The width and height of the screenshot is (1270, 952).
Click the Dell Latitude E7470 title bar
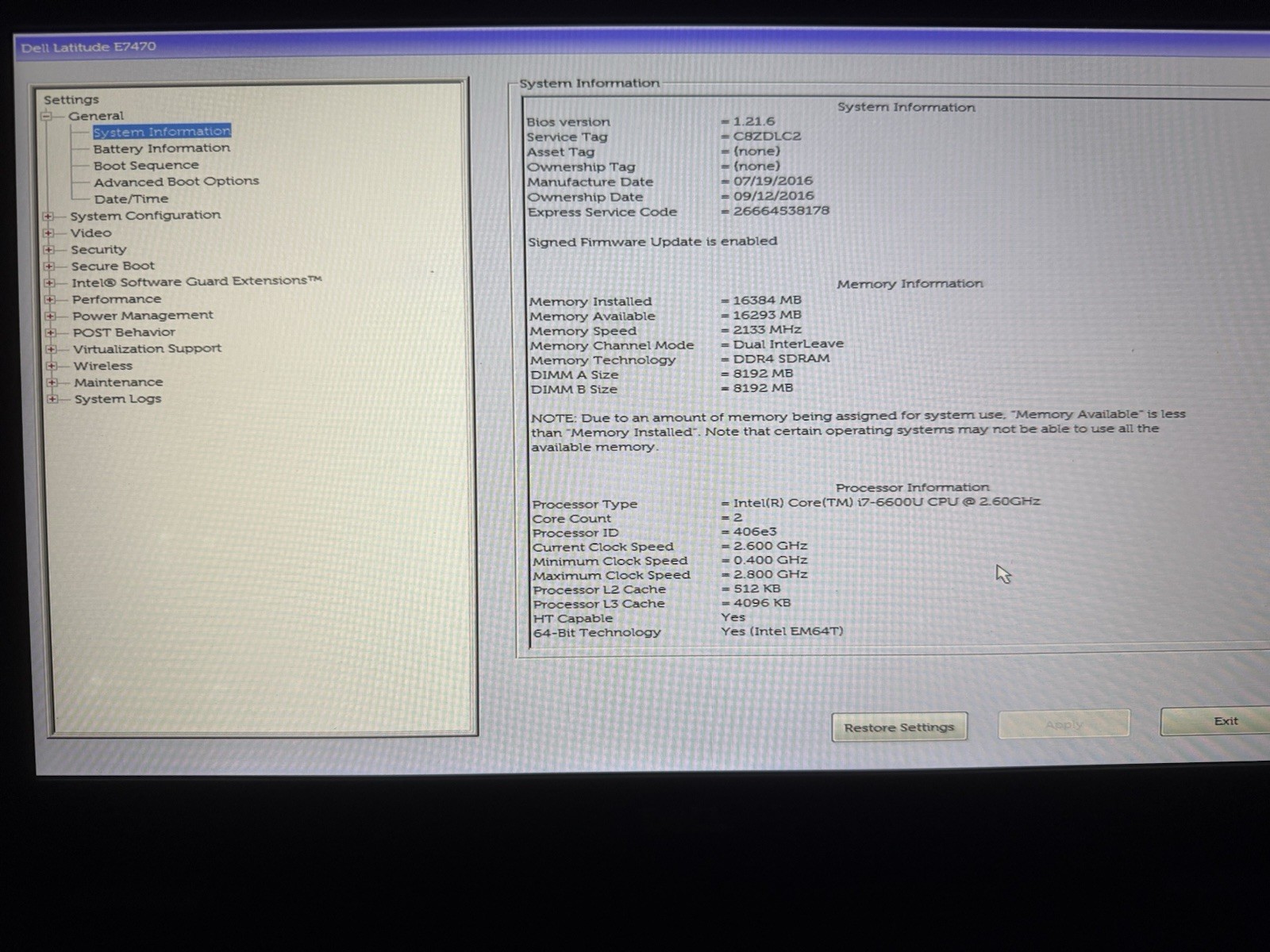643,46
